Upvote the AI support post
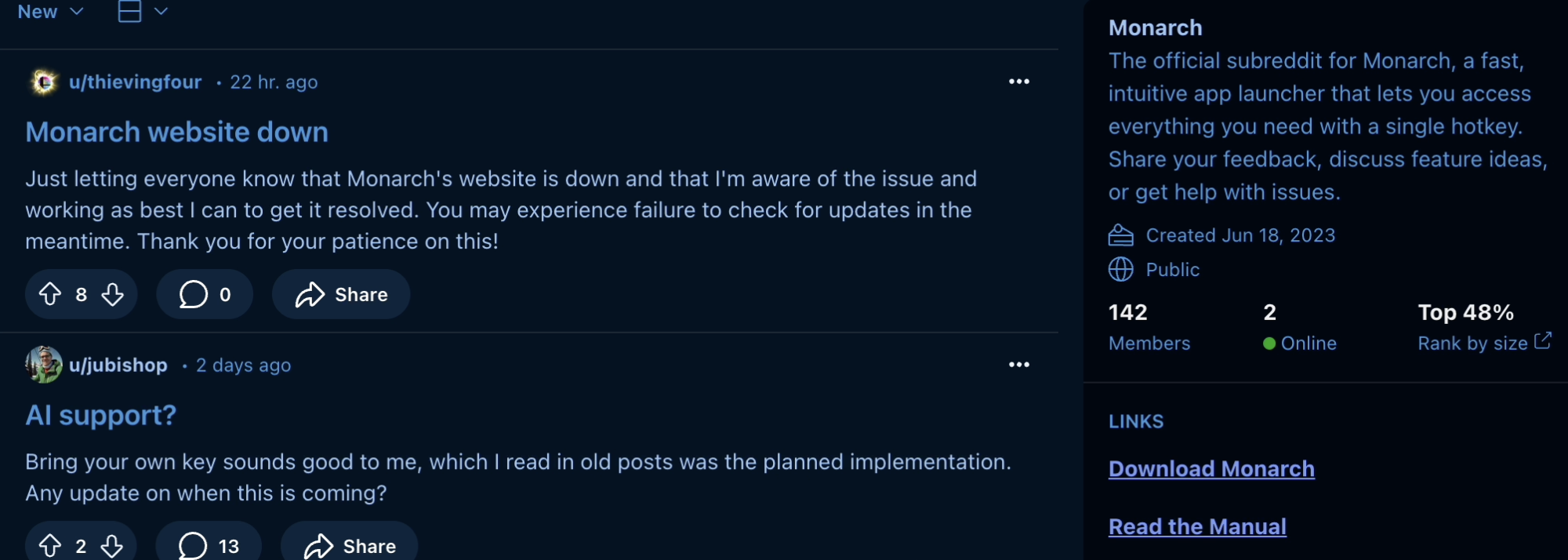This screenshot has width=1568, height=560. 50,545
